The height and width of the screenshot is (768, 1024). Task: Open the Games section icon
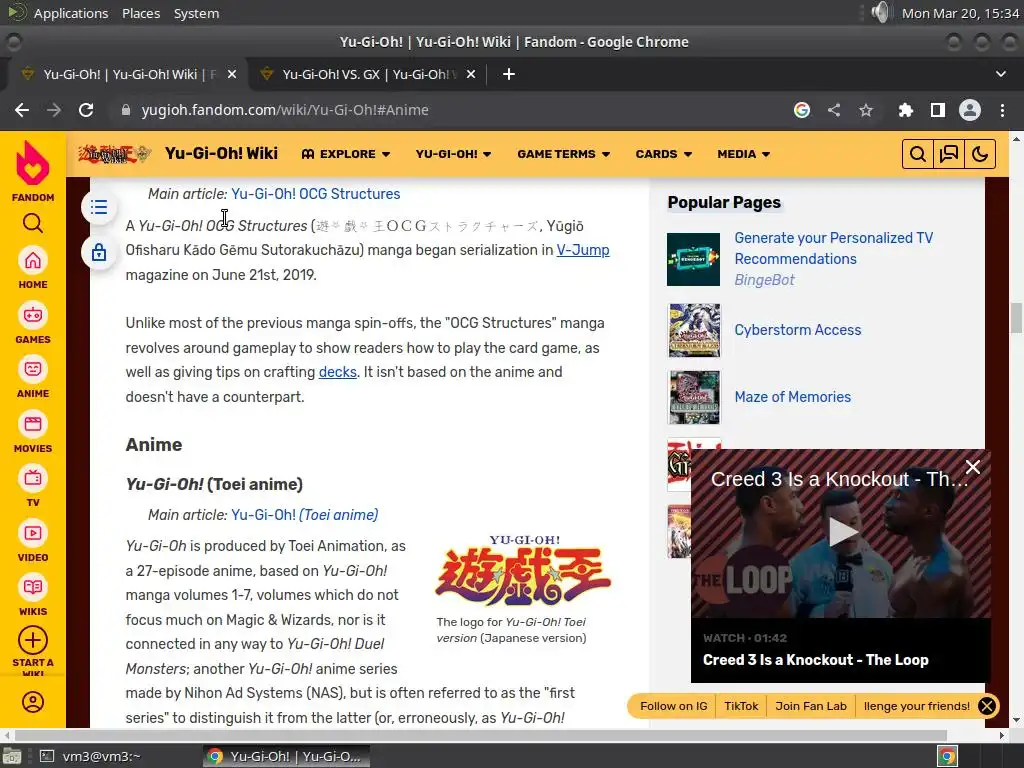33,315
